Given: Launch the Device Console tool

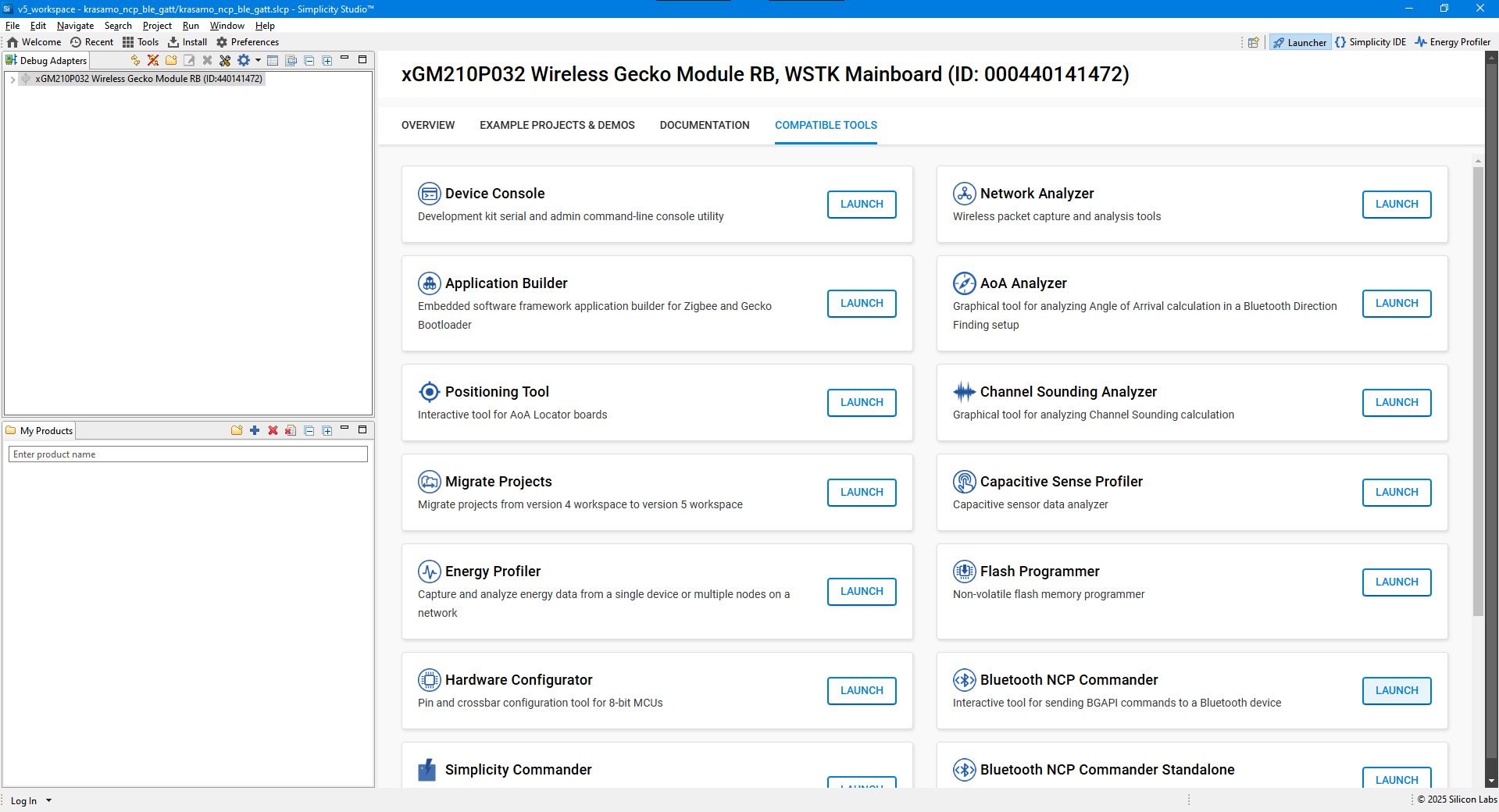Looking at the screenshot, I should tap(862, 205).
